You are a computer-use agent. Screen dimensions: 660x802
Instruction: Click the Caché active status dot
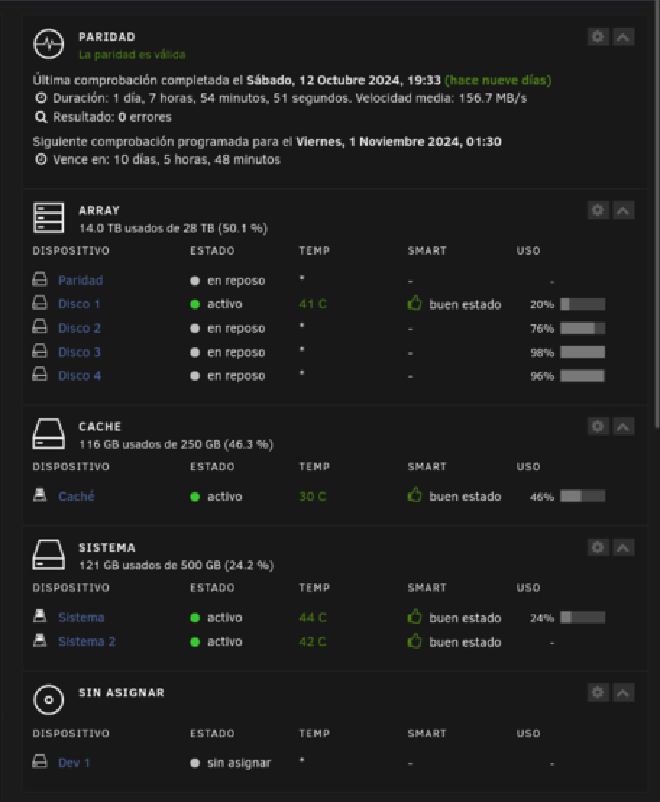click(195, 497)
